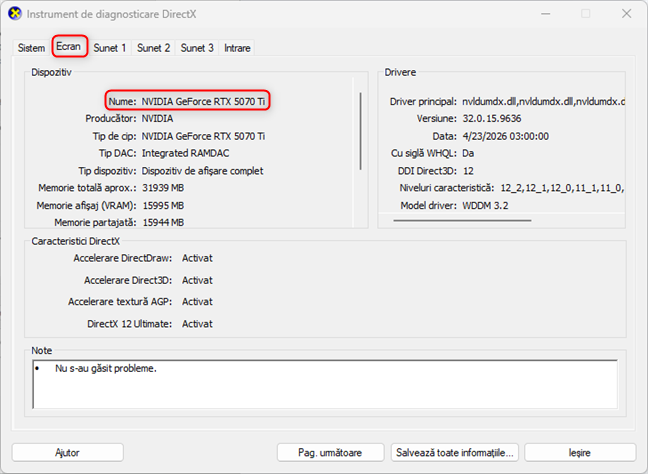
Task: Click the Memorie afișaj (VRAM) label
Action: [x=86, y=205]
